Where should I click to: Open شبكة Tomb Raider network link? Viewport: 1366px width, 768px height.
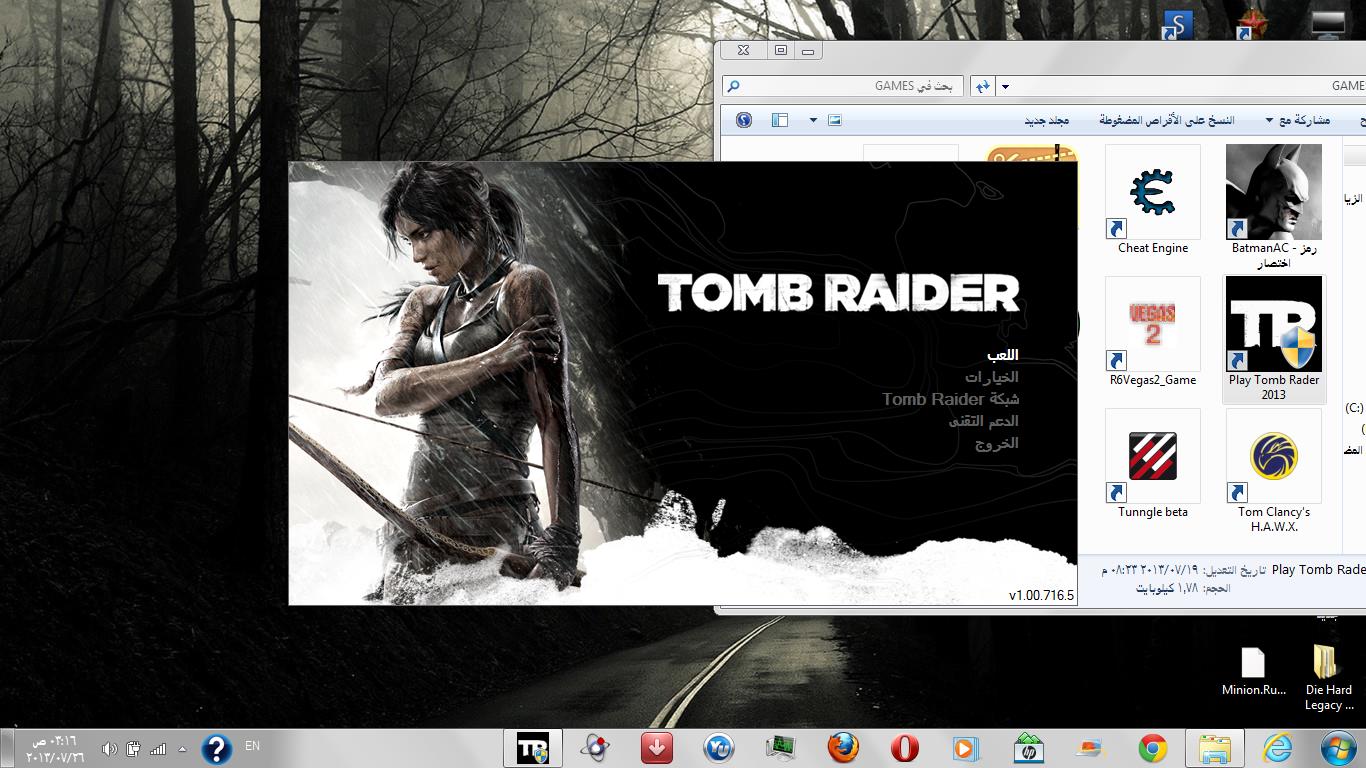click(950, 399)
